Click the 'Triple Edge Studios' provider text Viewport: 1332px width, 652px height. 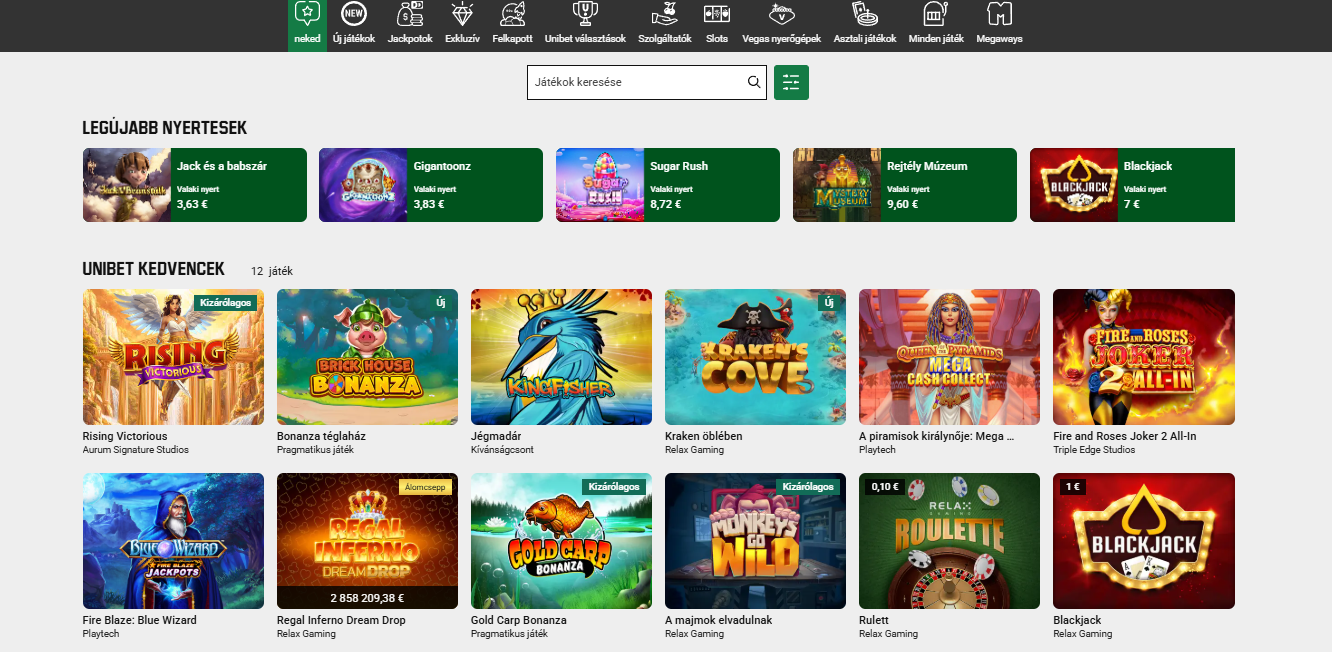pyautogui.click(x=1094, y=450)
